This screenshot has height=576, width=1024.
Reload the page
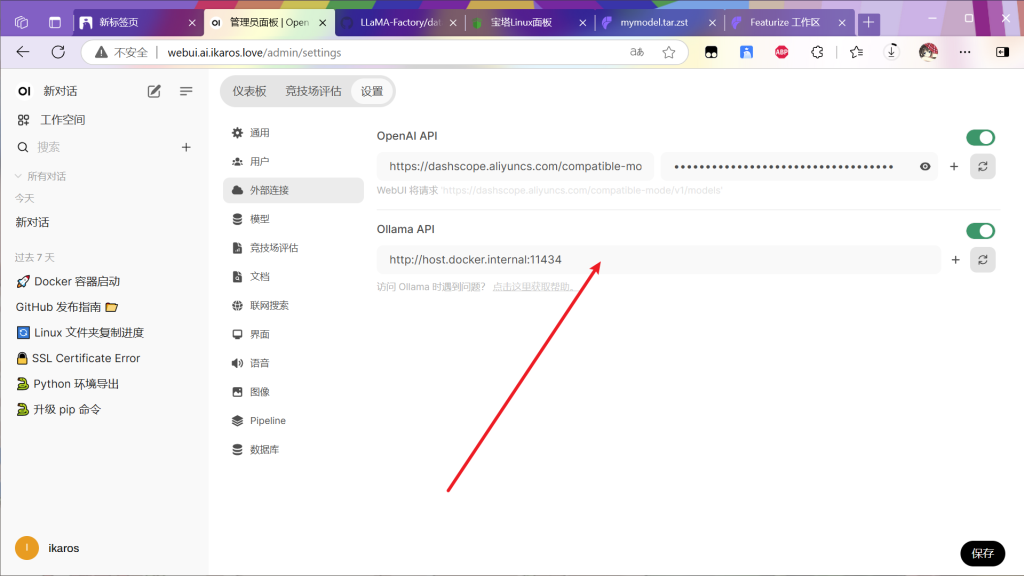58,52
